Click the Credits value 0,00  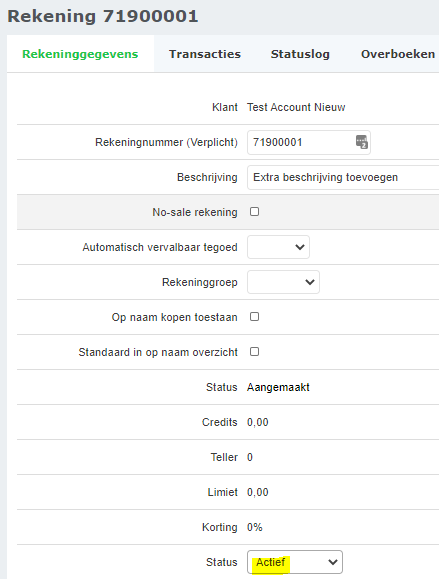pos(257,422)
